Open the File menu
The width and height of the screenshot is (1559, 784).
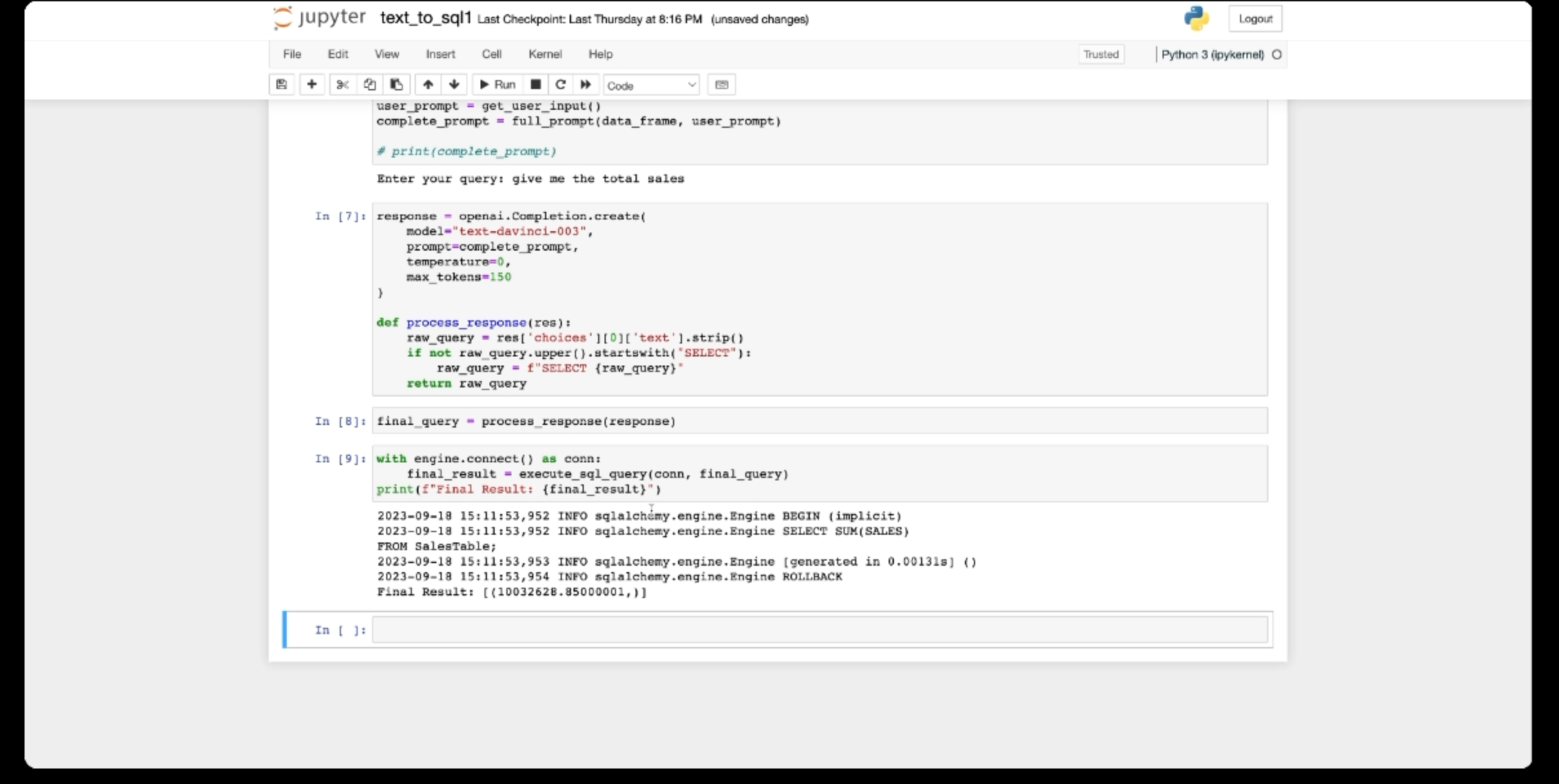point(292,54)
